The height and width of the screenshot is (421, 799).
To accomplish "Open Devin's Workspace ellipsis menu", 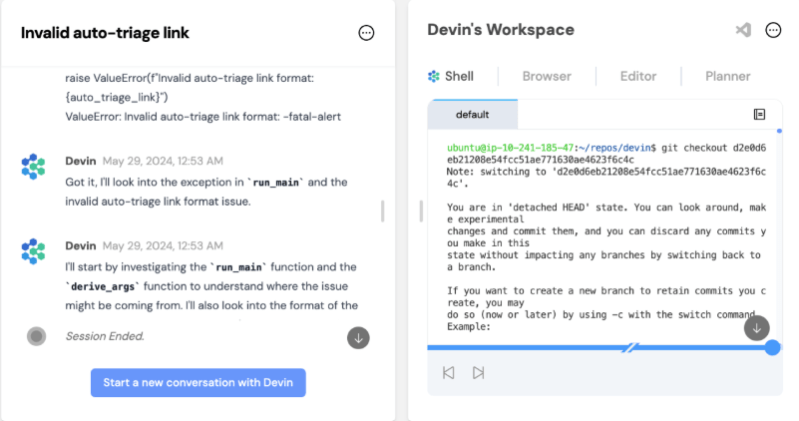I will tap(773, 30).
